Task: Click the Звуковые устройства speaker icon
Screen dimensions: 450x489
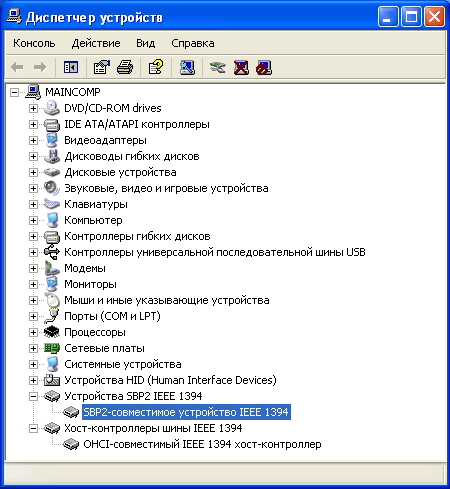Action: click(52, 188)
